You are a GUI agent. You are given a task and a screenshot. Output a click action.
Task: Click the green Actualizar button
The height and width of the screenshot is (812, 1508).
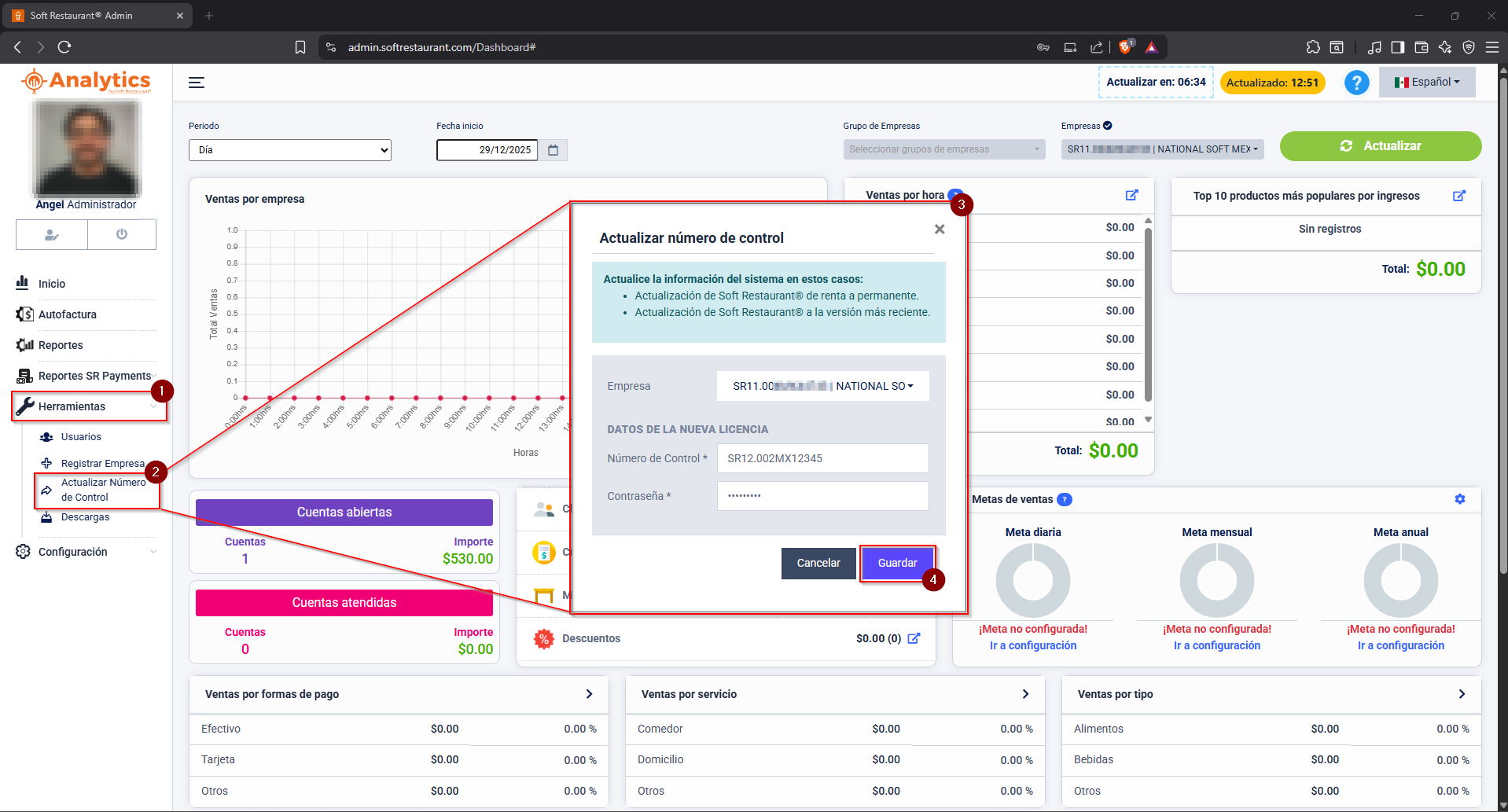pyautogui.click(x=1381, y=146)
